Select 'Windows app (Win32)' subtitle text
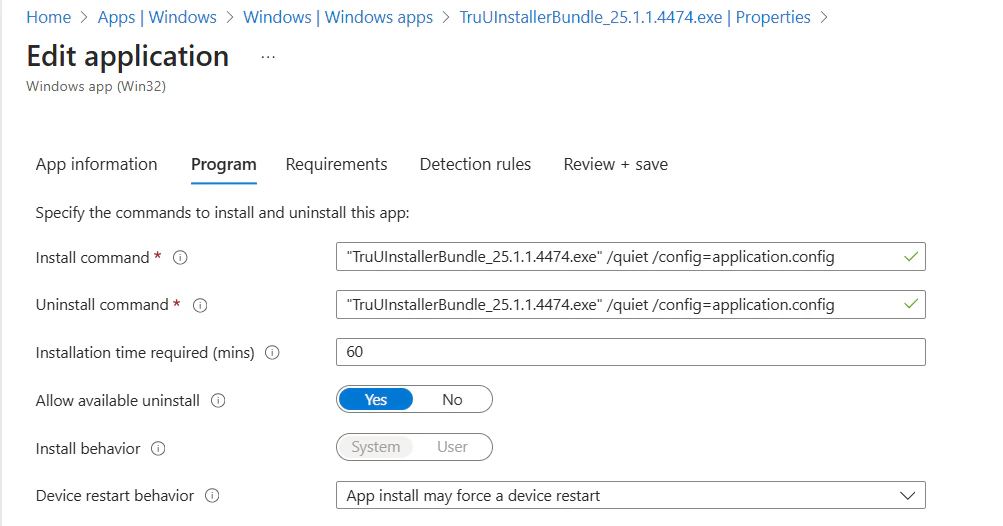 [96, 86]
